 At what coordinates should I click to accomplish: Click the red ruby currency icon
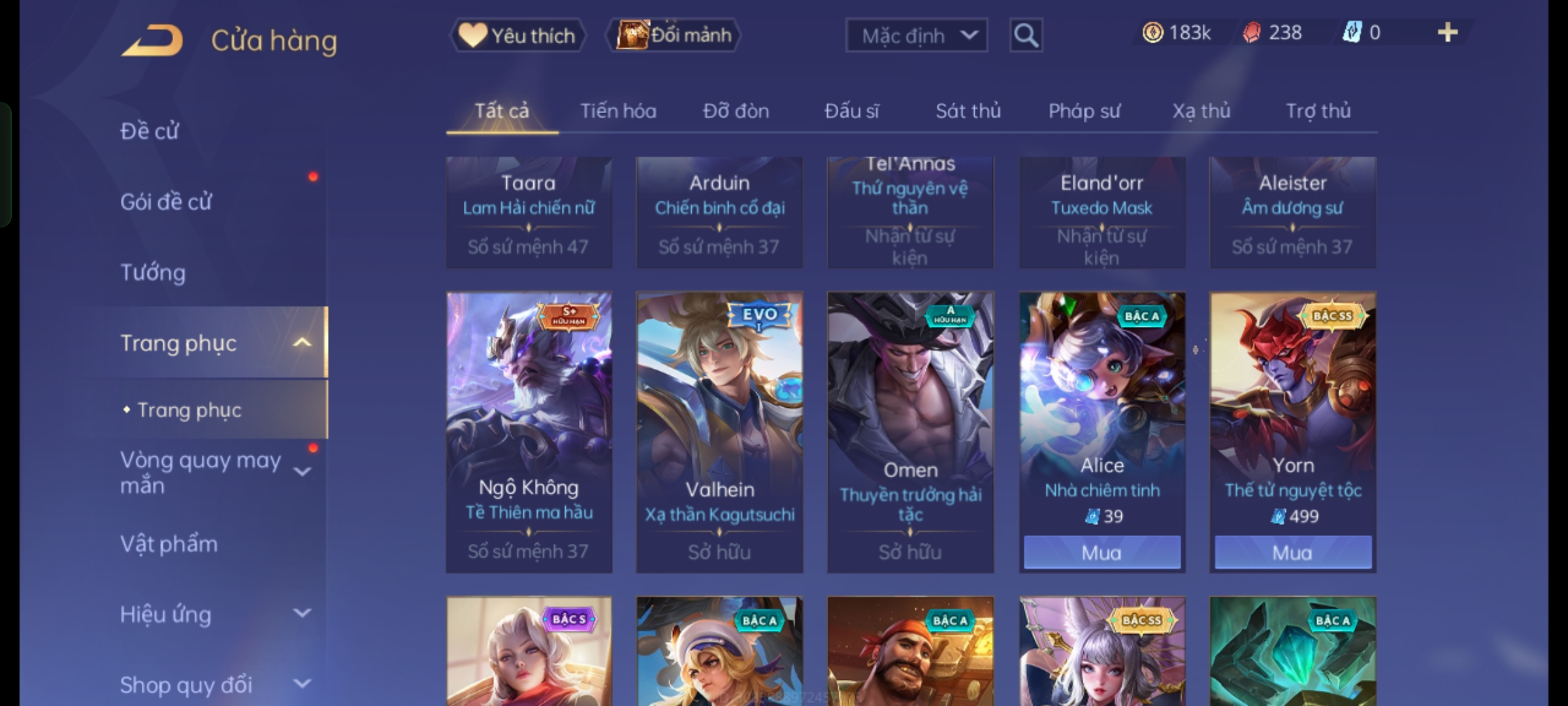pos(1252,33)
